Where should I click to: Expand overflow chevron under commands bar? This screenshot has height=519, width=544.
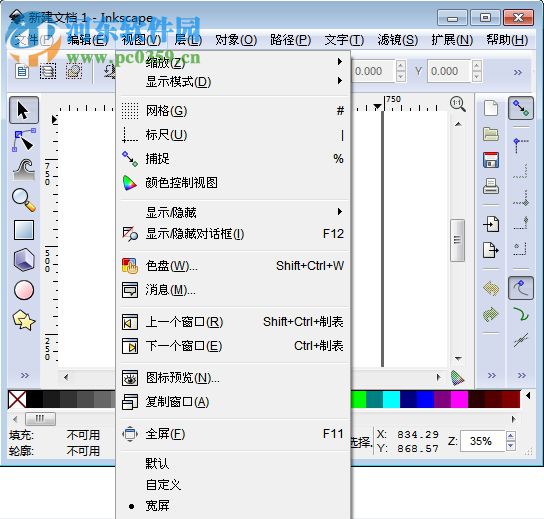click(491, 375)
